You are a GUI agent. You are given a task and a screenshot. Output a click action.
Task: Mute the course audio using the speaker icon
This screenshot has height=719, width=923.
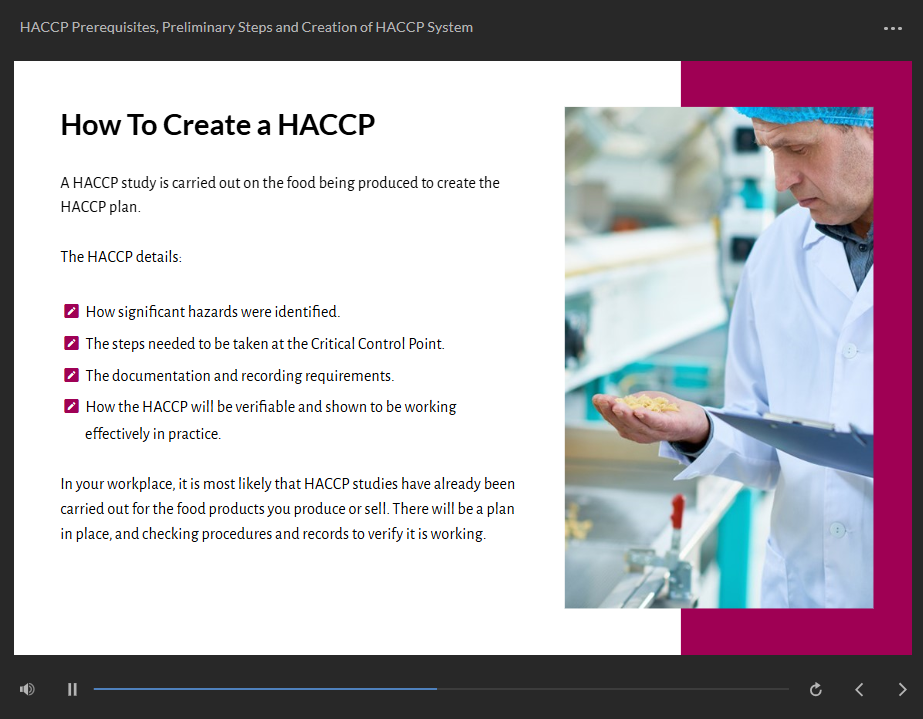point(27,689)
